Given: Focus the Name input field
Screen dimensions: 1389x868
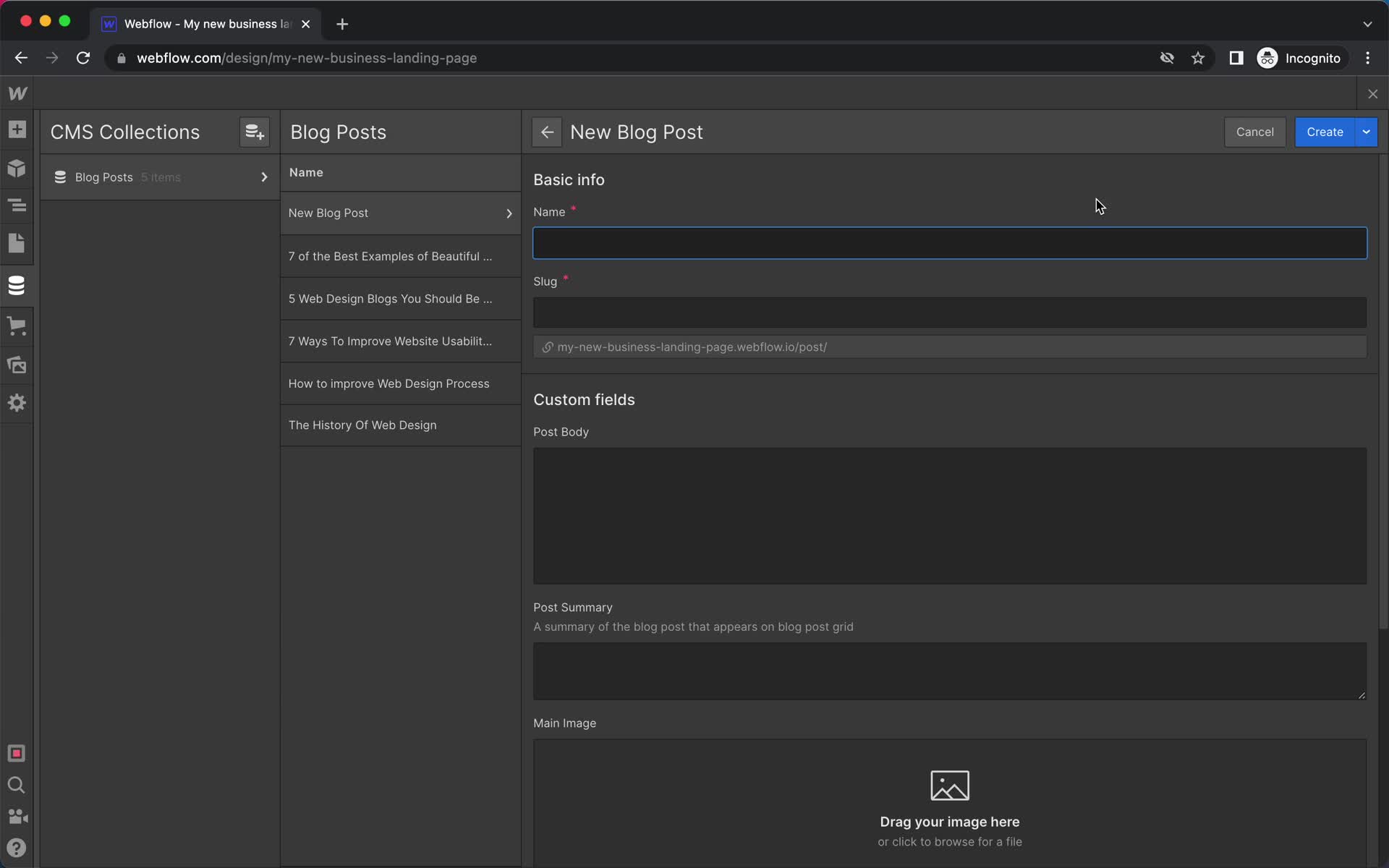Looking at the screenshot, I should coord(949,243).
